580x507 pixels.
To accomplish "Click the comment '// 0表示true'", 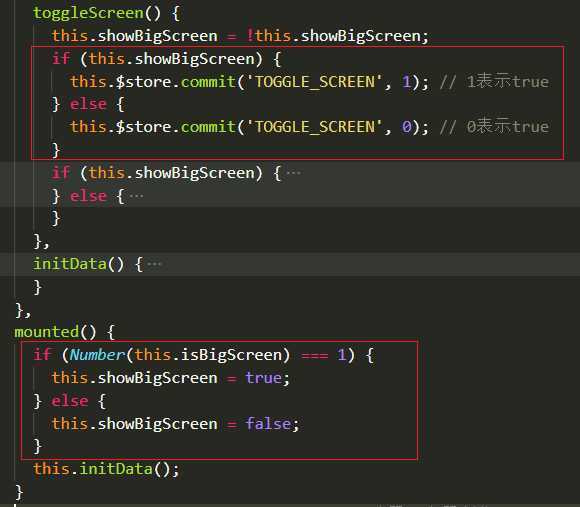I will 494,127.
